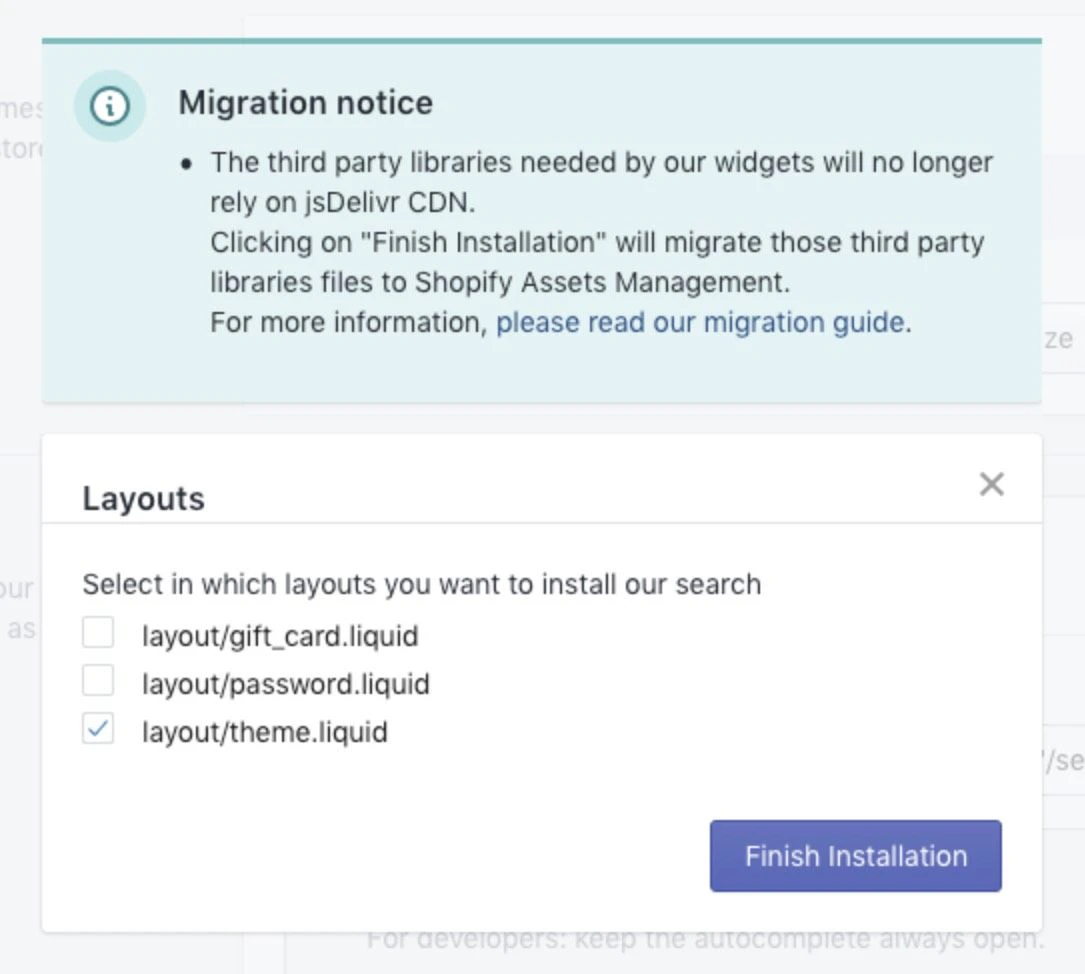The width and height of the screenshot is (1085, 974).
Task: Enable the layout/password.liquid checkbox
Action: [x=97, y=680]
